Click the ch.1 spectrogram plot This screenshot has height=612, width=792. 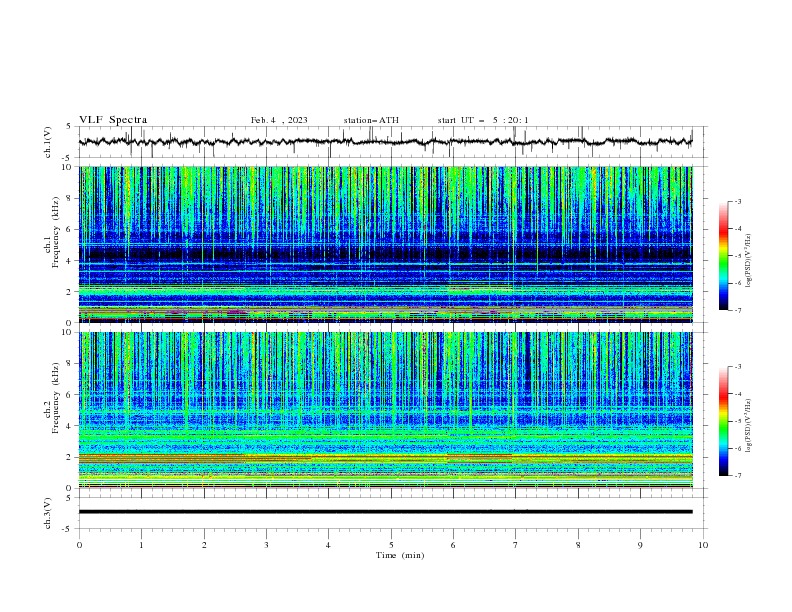(x=386, y=244)
